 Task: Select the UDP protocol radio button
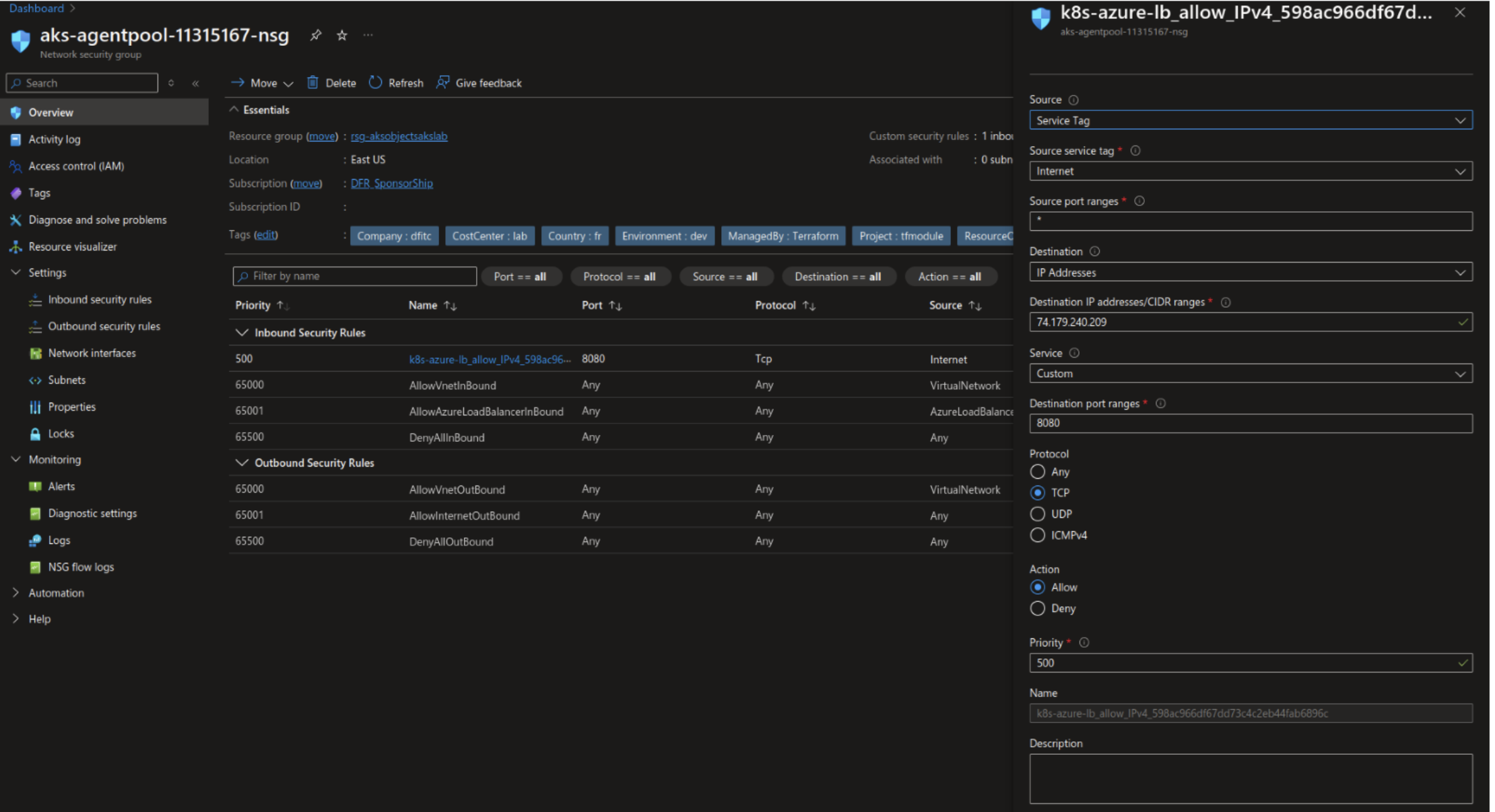[1038, 513]
